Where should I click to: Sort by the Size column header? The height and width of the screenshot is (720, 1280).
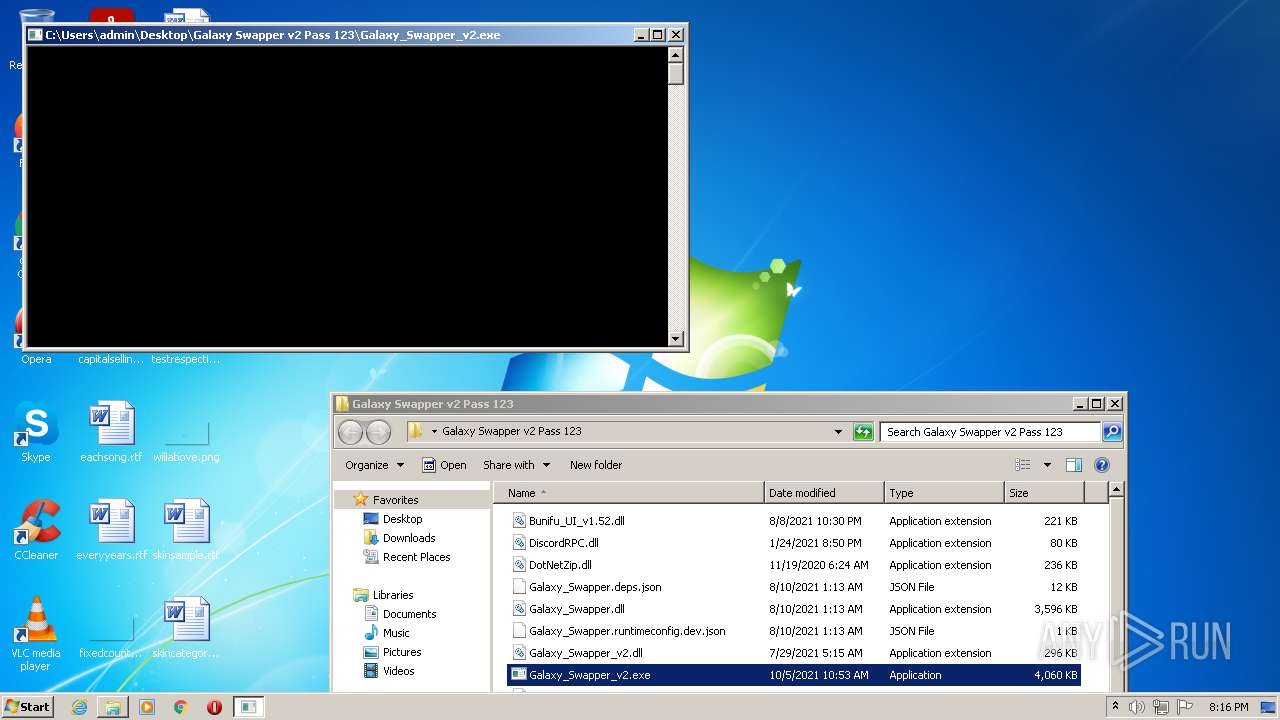pos(1044,493)
